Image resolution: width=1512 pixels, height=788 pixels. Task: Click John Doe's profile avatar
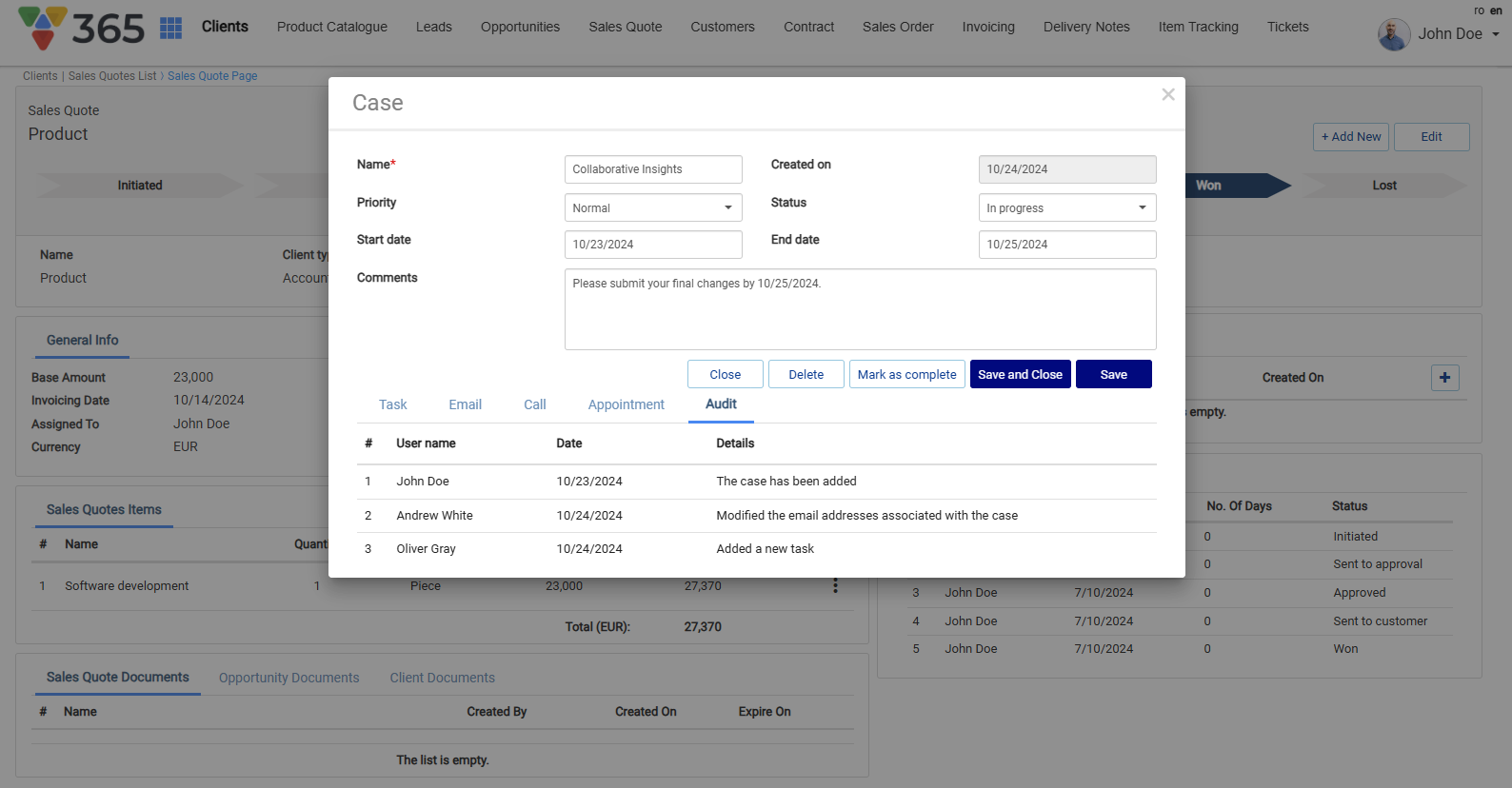click(x=1394, y=34)
